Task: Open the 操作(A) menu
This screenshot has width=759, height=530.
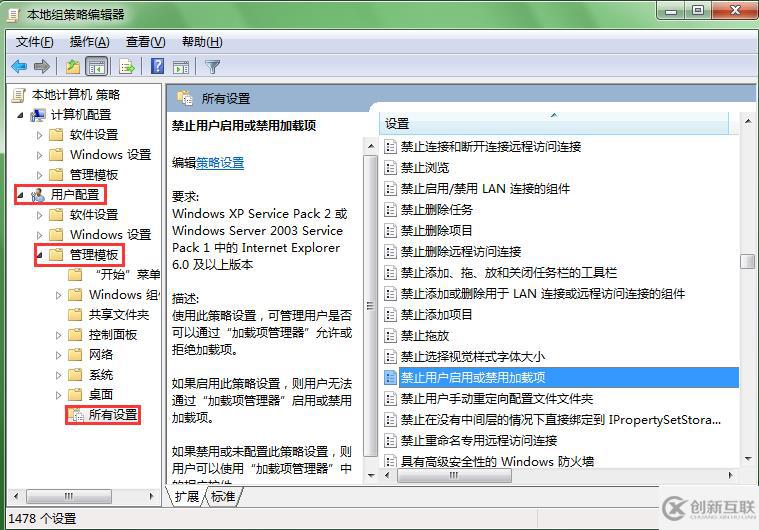Action: [x=90, y=42]
